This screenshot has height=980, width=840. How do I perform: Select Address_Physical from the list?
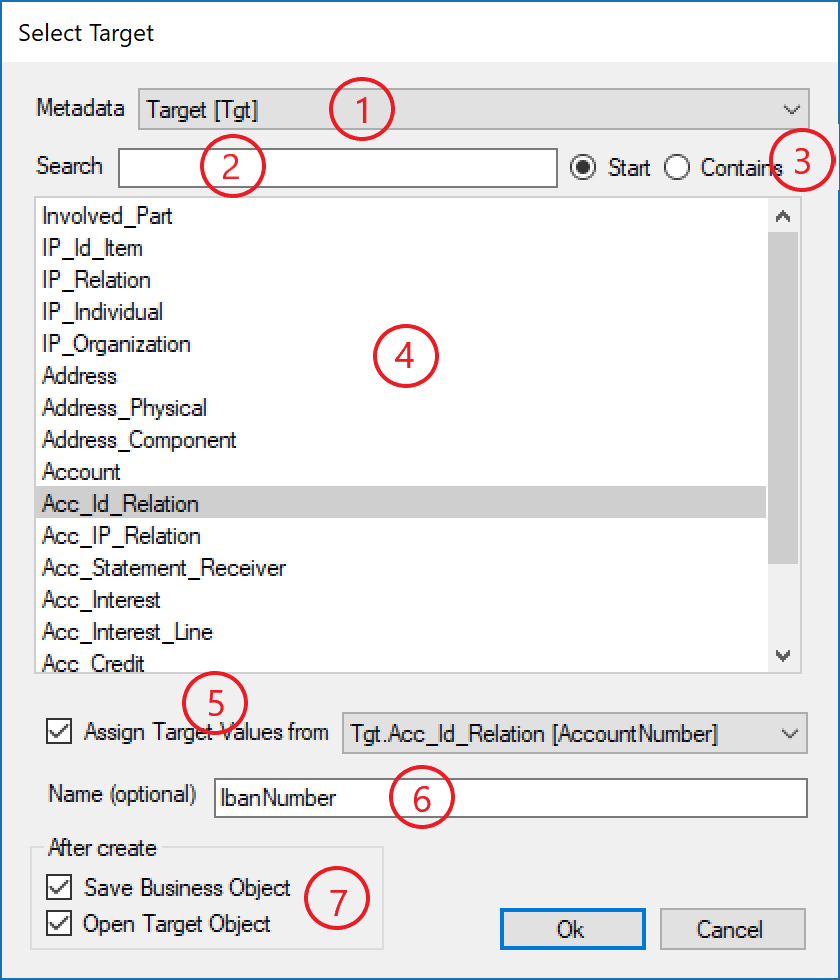(x=124, y=407)
